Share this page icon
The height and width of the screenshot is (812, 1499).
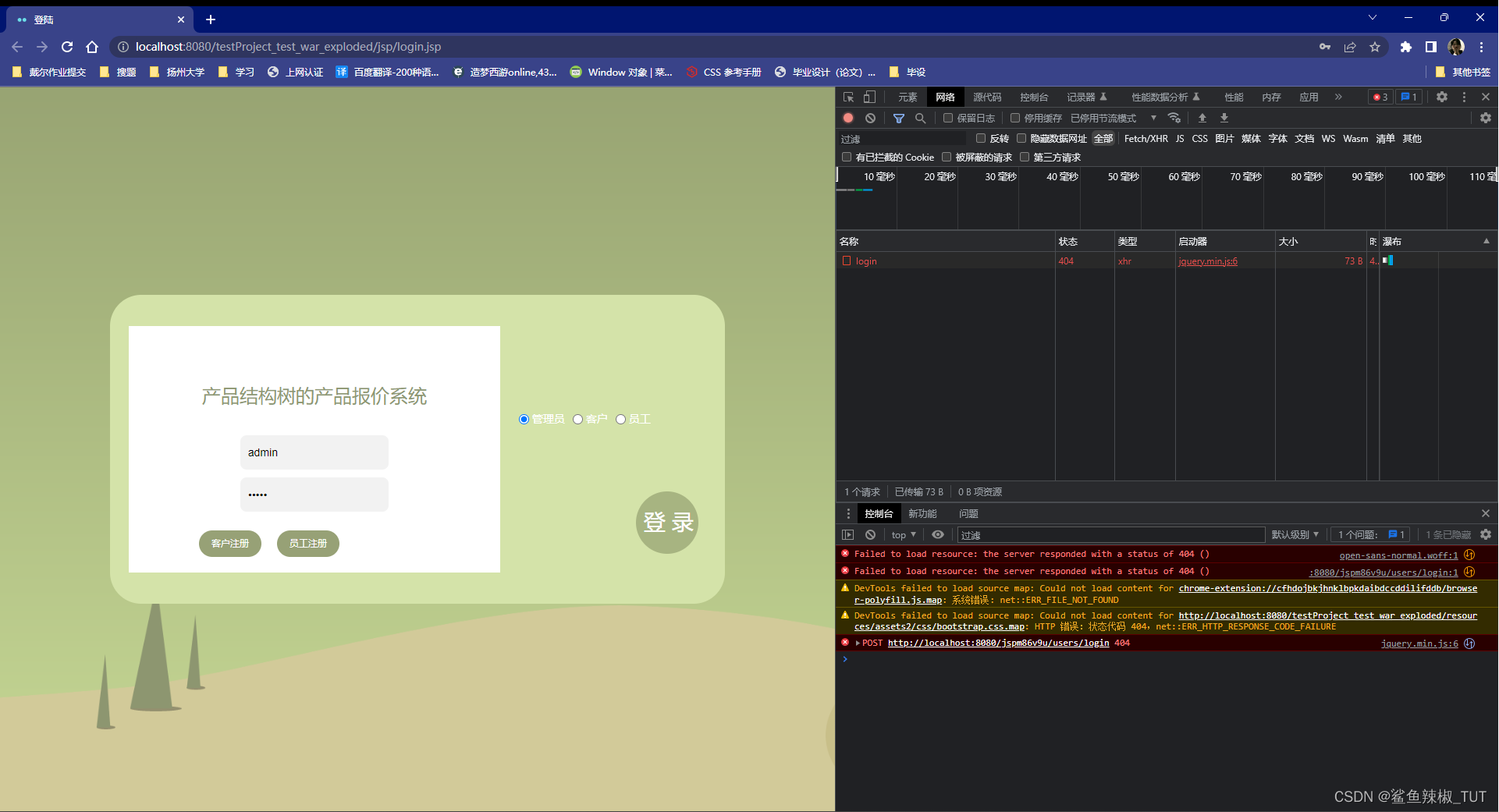point(1350,47)
